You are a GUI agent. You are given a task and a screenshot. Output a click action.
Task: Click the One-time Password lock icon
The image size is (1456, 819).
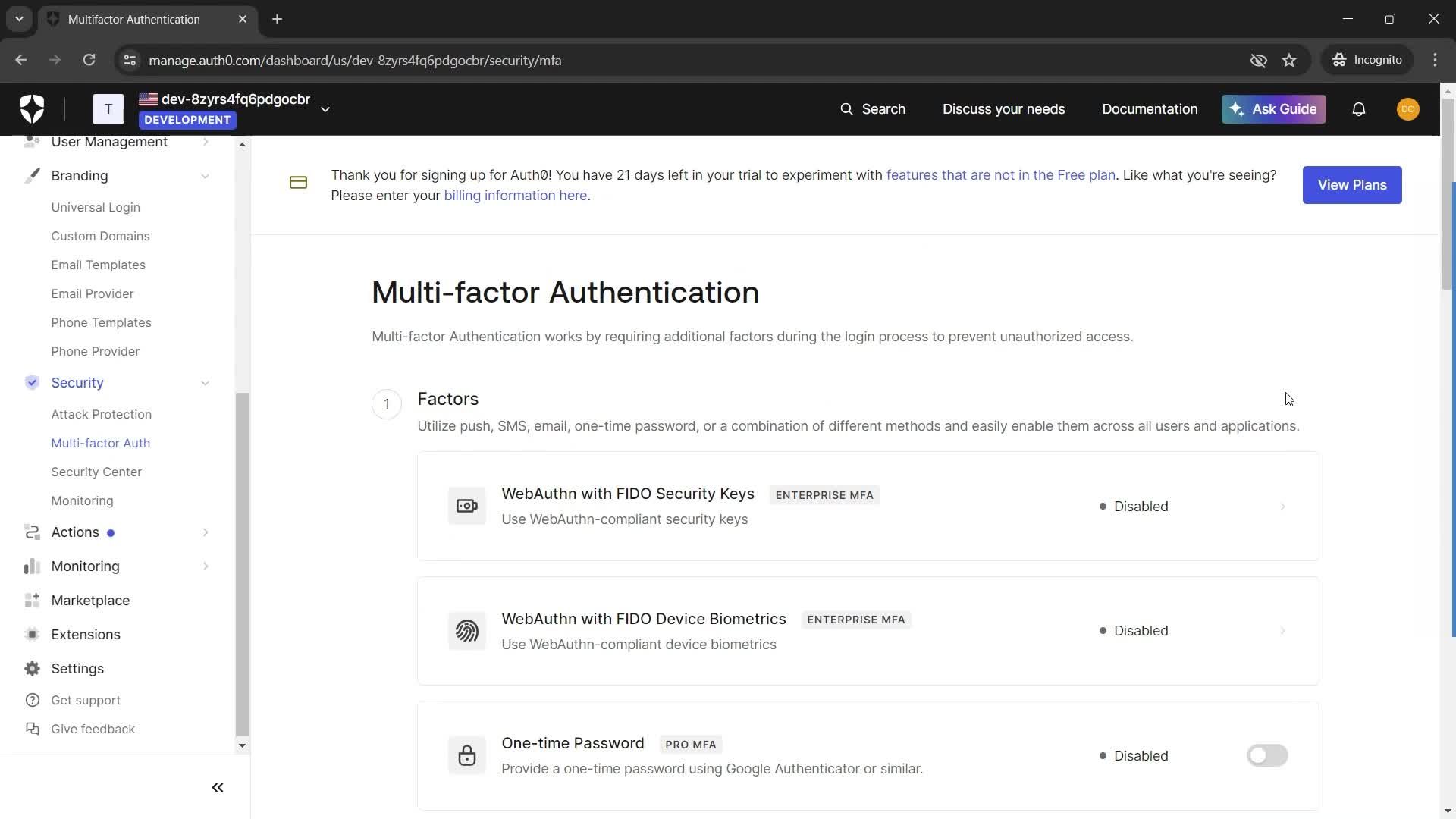point(466,755)
